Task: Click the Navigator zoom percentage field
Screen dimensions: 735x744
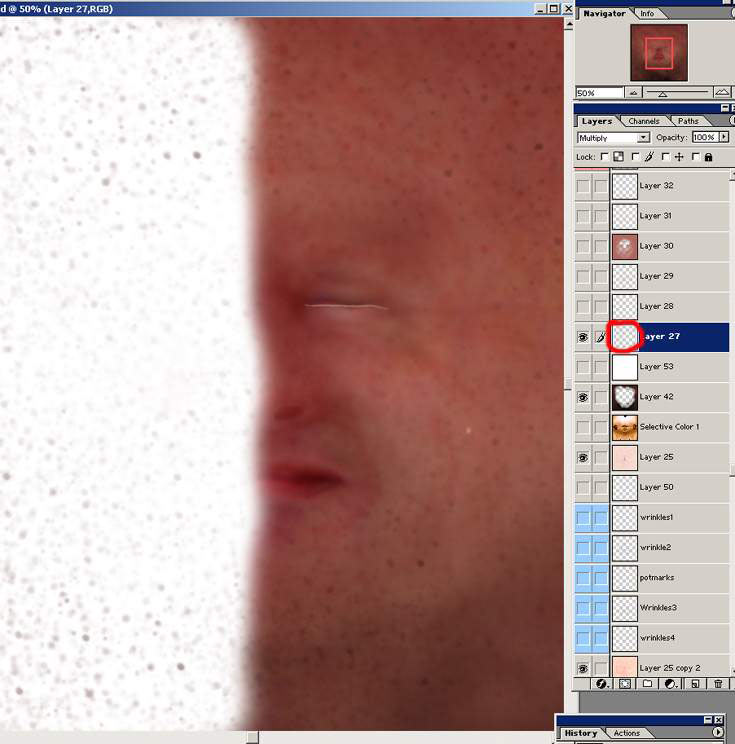Action: click(x=598, y=93)
